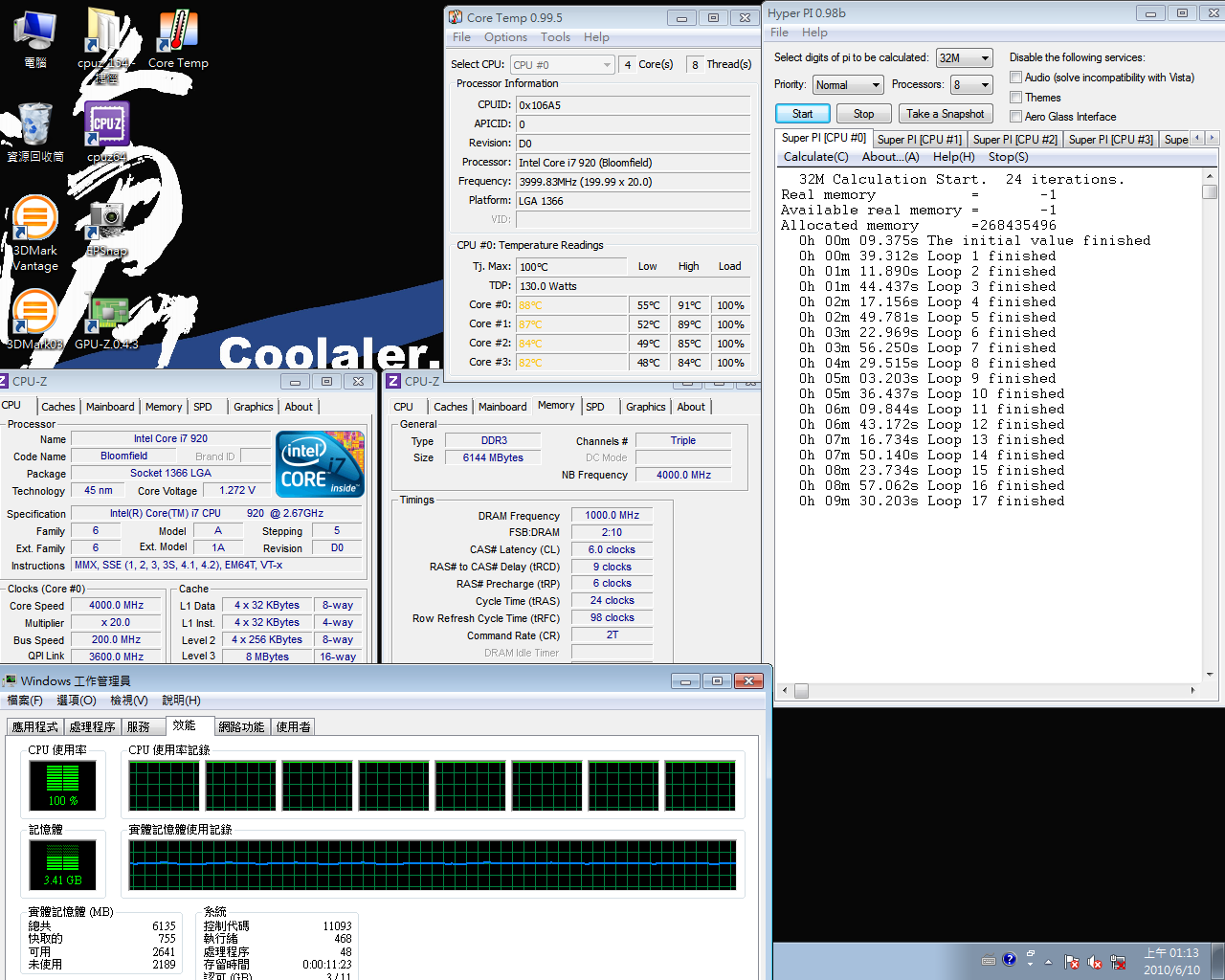
Task: Open the View(V) menu in Task Manager
Action: [128, 701]
